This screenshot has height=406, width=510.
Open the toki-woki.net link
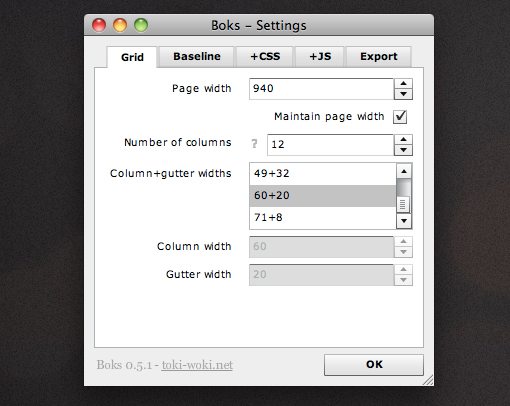click(x=197, y=365)
